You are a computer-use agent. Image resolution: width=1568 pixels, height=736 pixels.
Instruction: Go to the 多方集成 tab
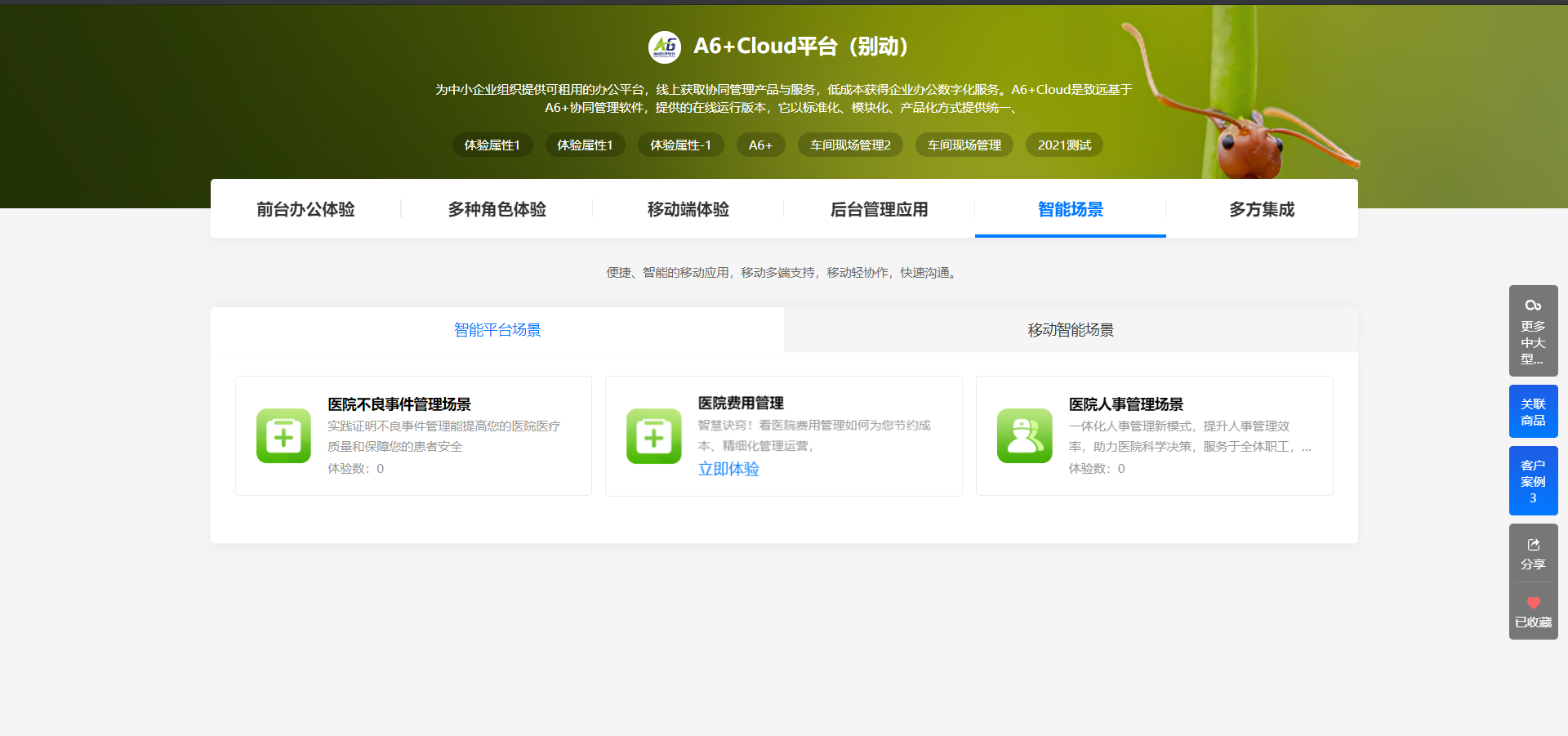point(1262,209)
